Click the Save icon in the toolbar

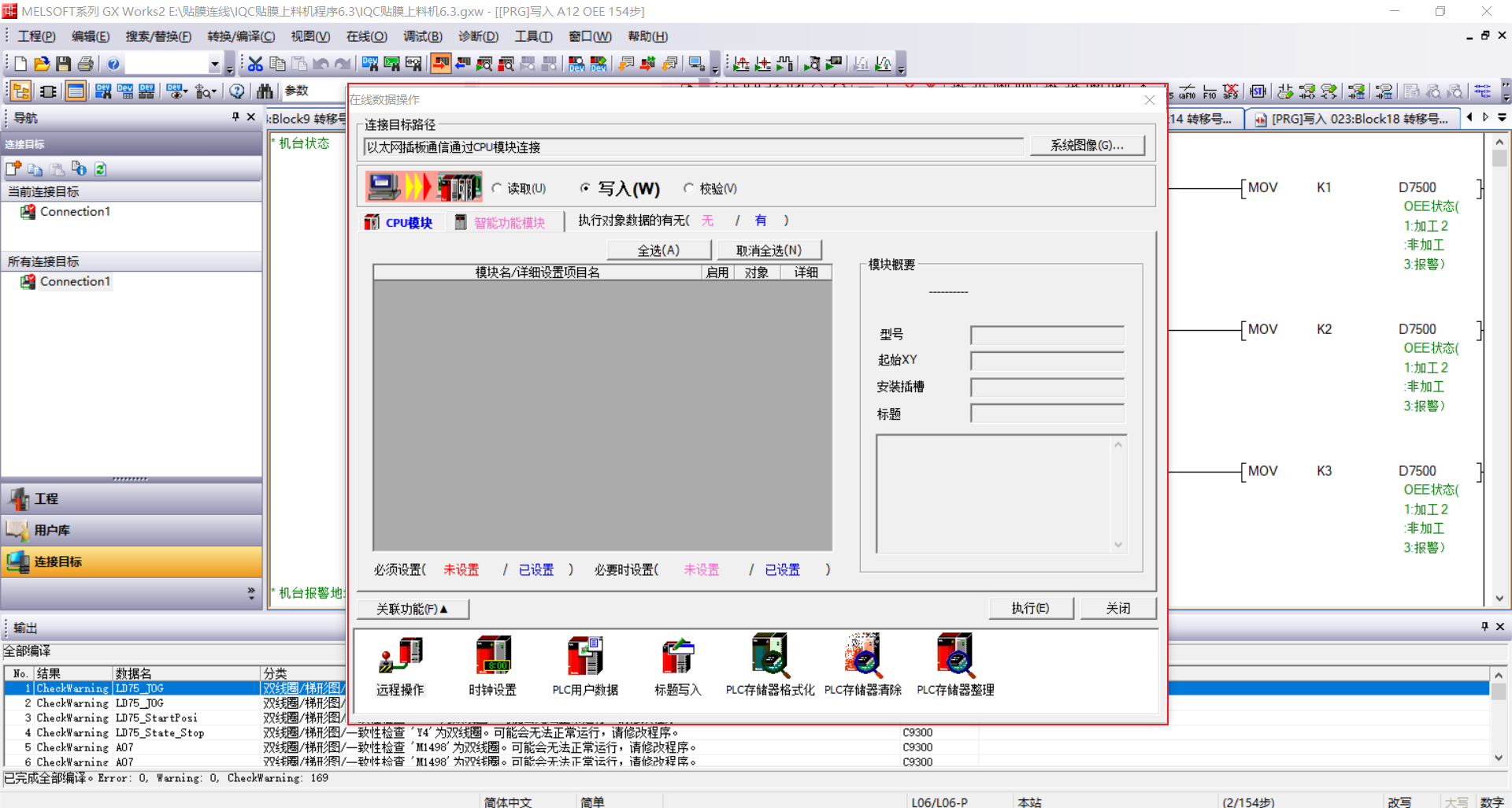pos(64,64)
